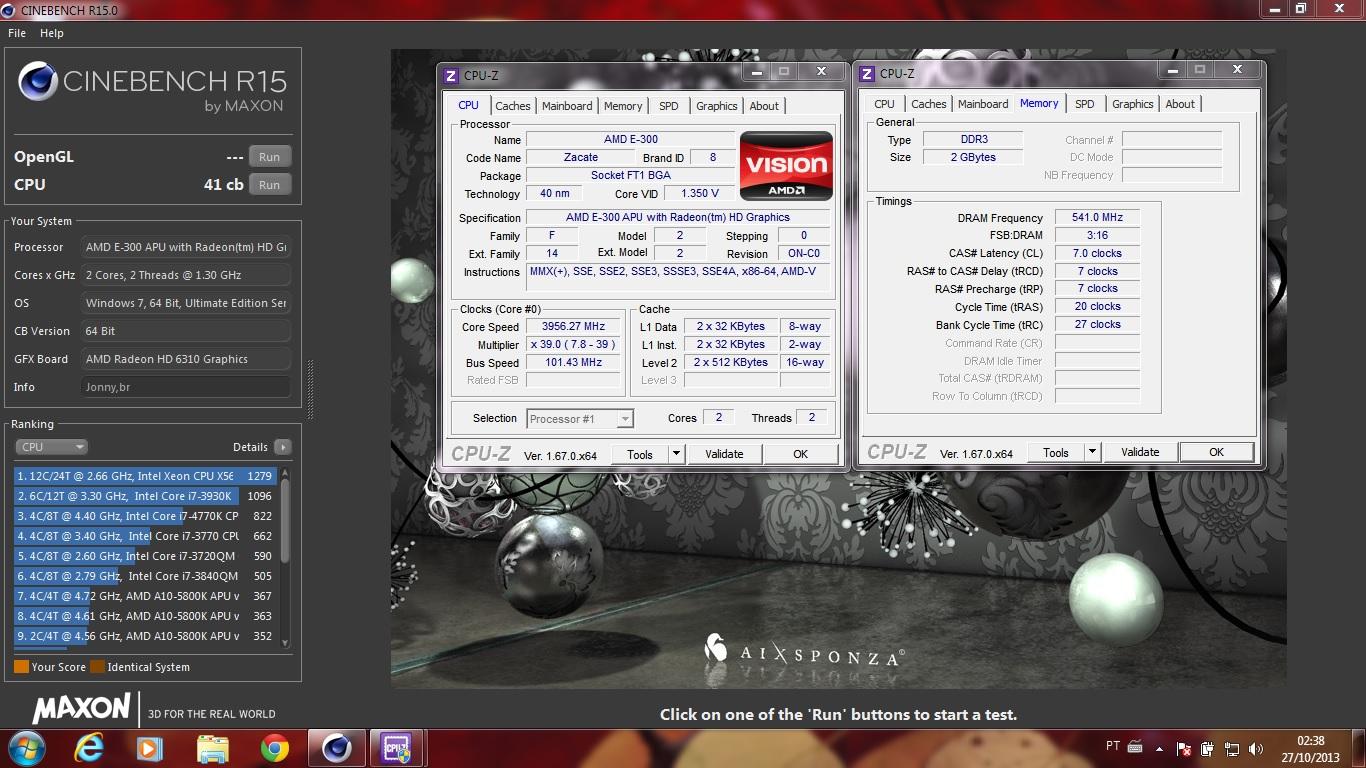Click Validate in the CPU-Z CPU window
This screenshot has width=1366, height=768.
pyautogui.click(x=724, y=454)
